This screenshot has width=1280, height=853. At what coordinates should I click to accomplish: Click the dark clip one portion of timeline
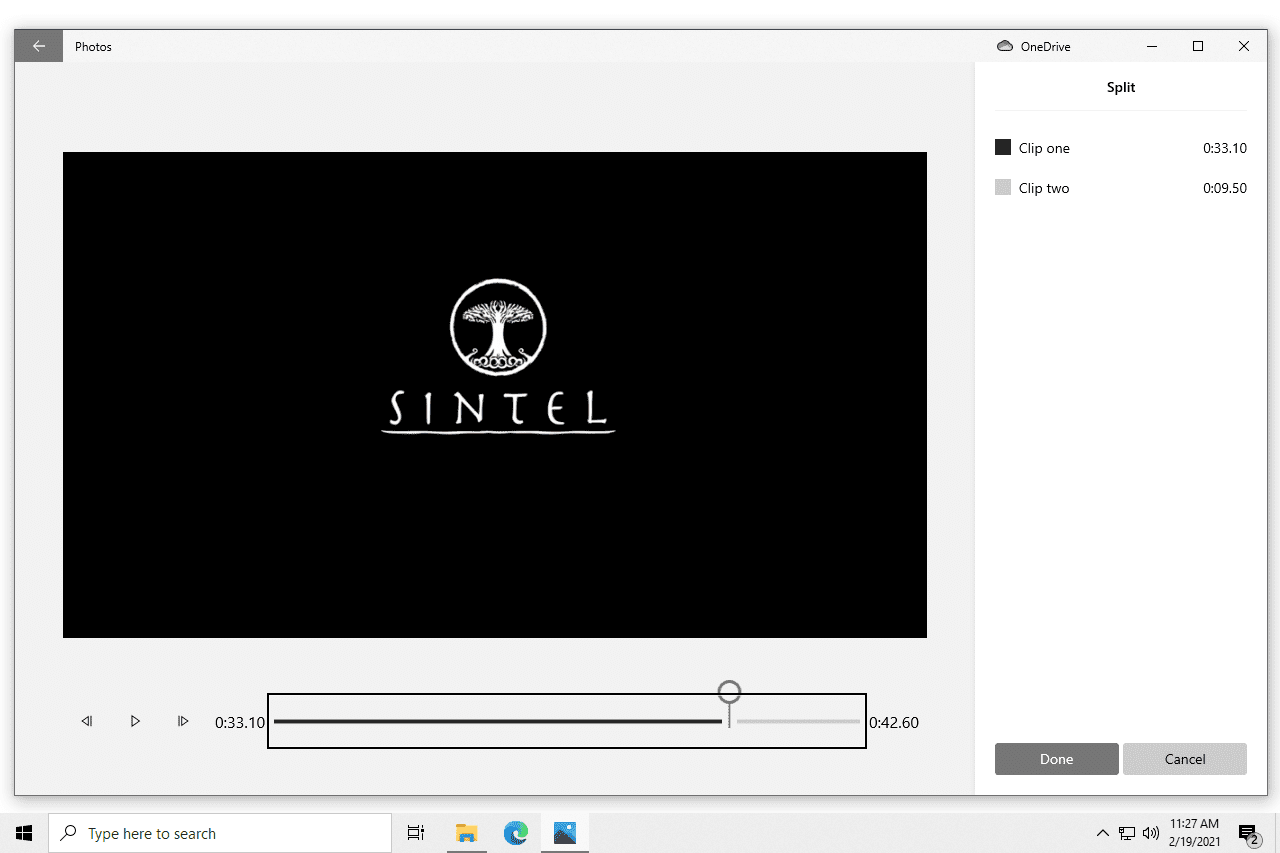coord(498,721)
